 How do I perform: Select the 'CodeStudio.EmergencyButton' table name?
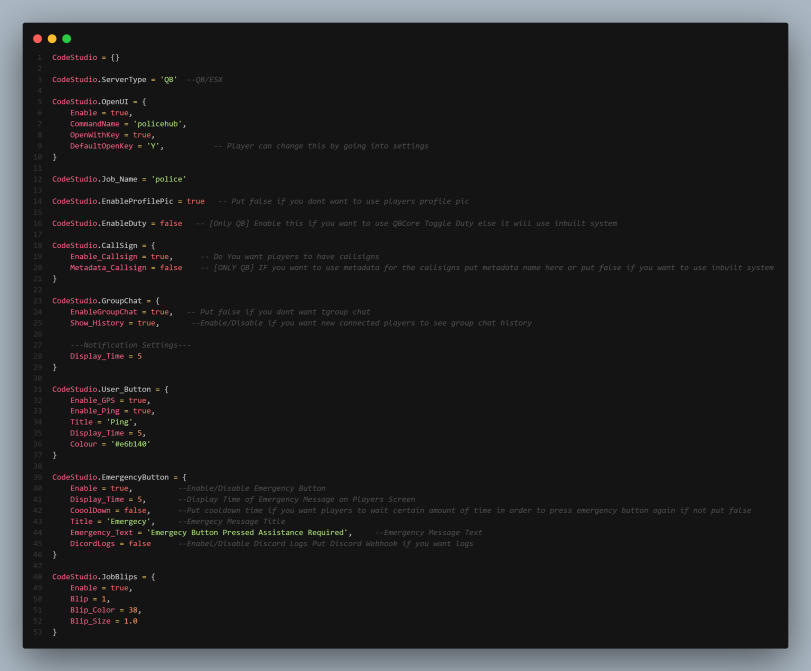coord(110,478)
